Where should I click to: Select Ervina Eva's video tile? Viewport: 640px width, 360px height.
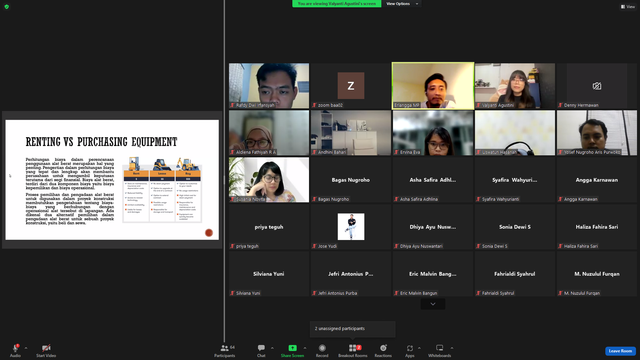click(433, 133)
